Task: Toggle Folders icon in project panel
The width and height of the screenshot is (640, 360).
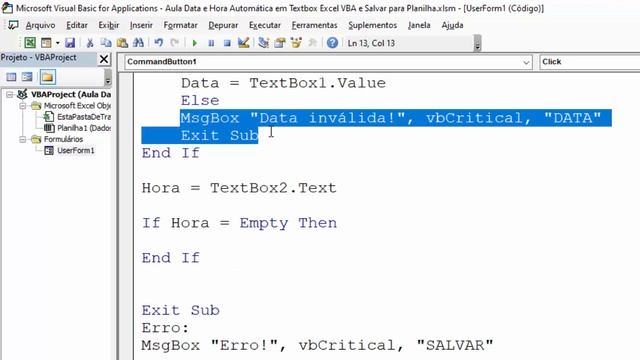Action: 47,77
